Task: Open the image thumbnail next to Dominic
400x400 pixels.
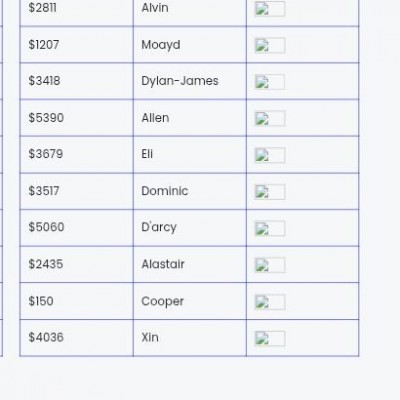Action: (270, 192)
